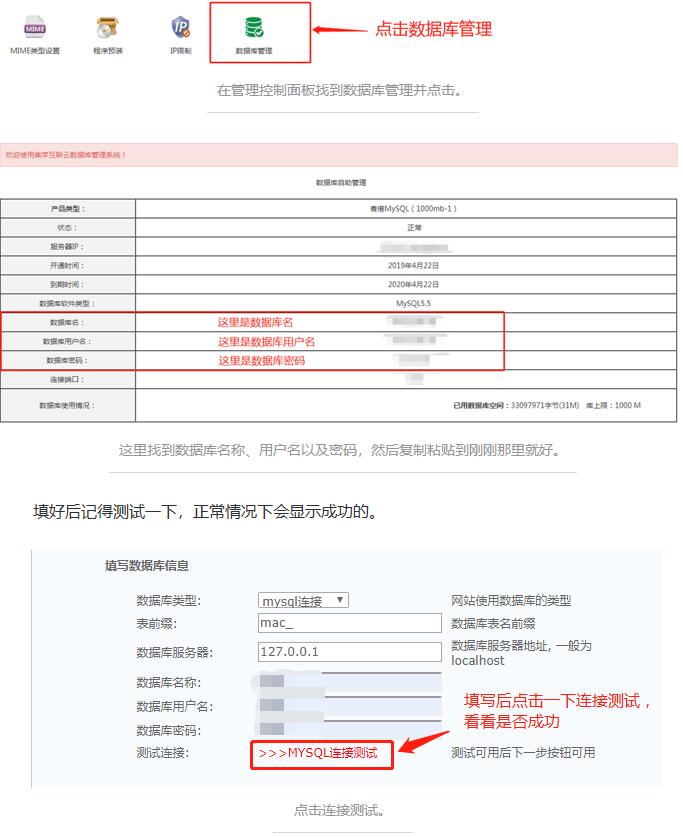Image resolution: width=683 pixels, height=837 pixels.
Task: Open the 程序预装 package icon
Action: (108, 28)
